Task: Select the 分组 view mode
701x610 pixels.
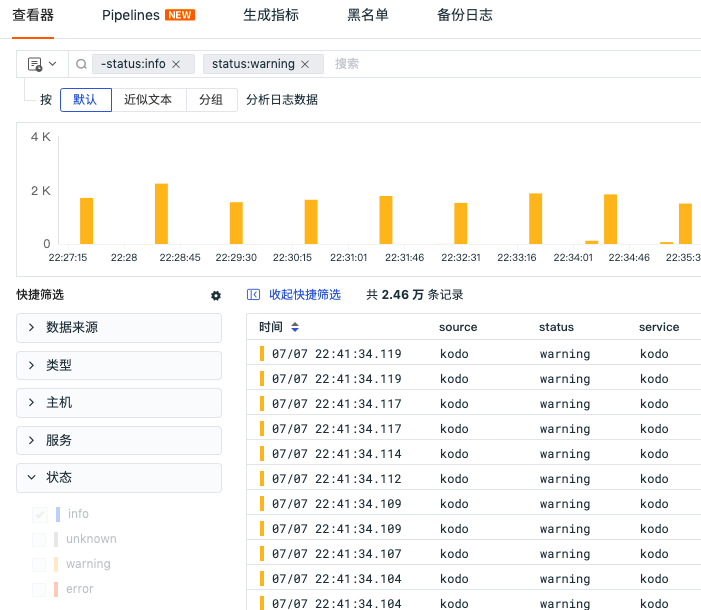Action: tap(211, 100)
